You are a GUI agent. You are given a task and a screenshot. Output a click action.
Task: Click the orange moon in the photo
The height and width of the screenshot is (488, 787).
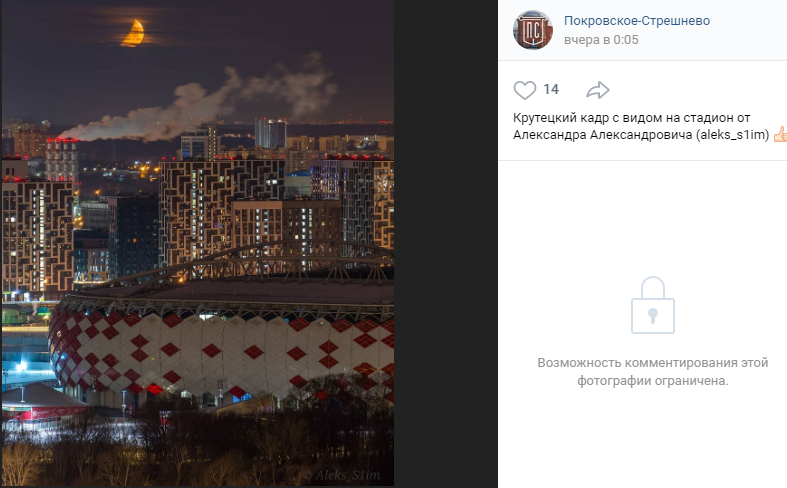pos(134,33)
